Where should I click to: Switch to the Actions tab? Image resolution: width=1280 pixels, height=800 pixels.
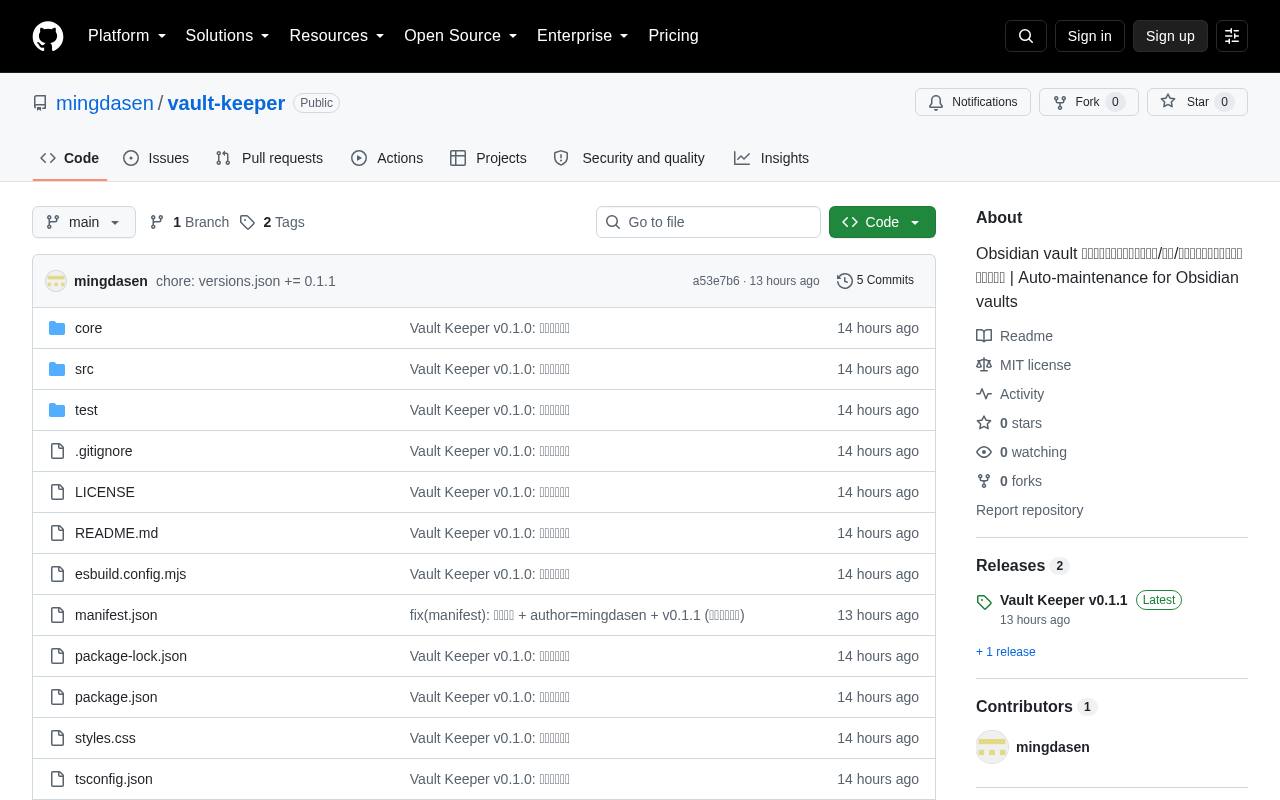coord(387,158)
